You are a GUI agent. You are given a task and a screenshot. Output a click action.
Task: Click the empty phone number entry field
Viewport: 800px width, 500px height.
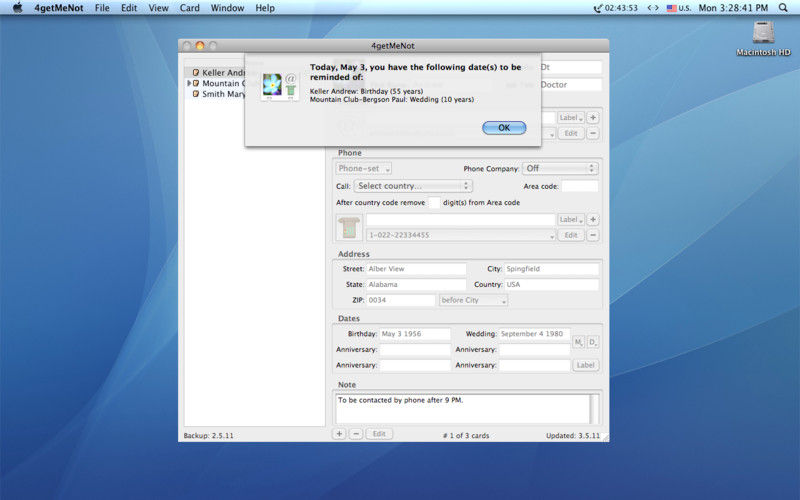click(461, 219)
